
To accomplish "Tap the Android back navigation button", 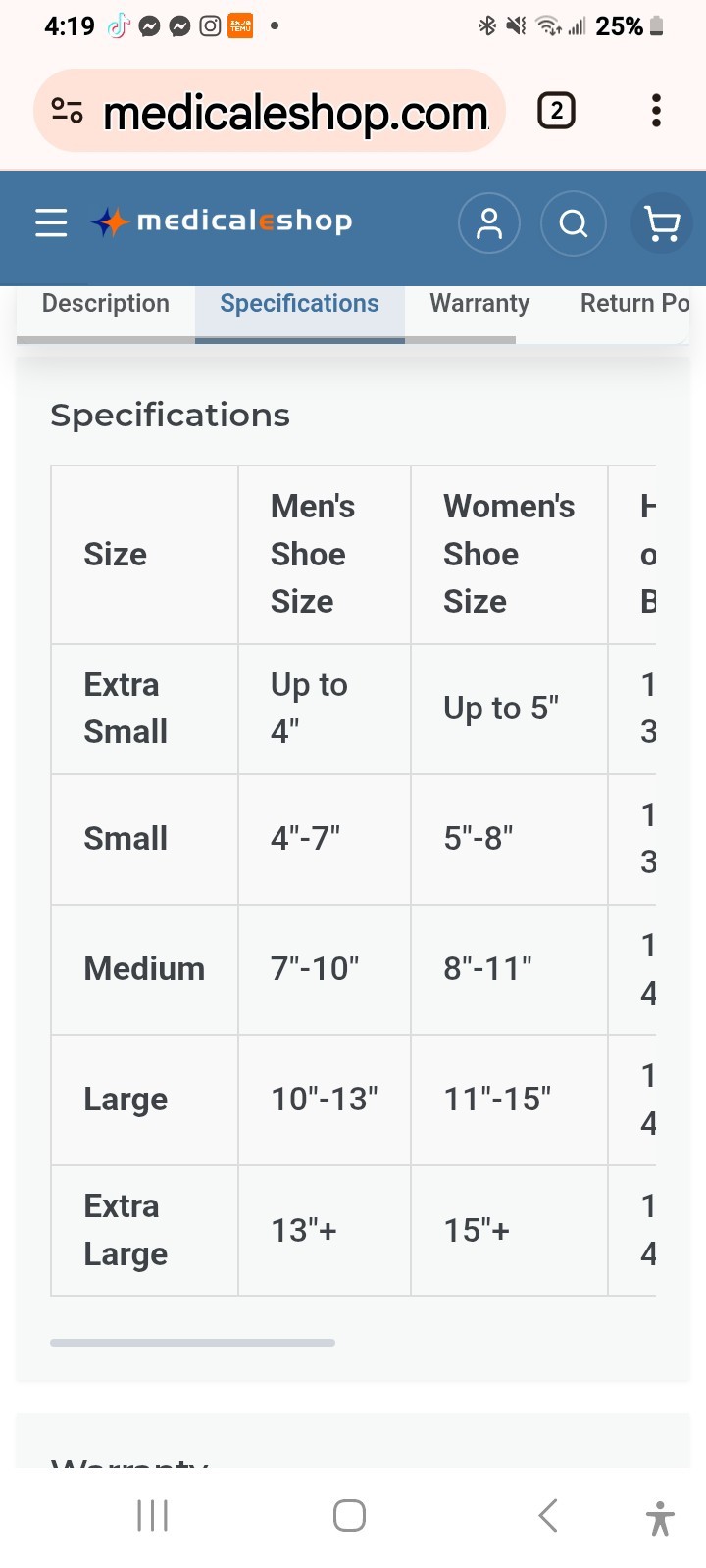I will click(548, 1515).
